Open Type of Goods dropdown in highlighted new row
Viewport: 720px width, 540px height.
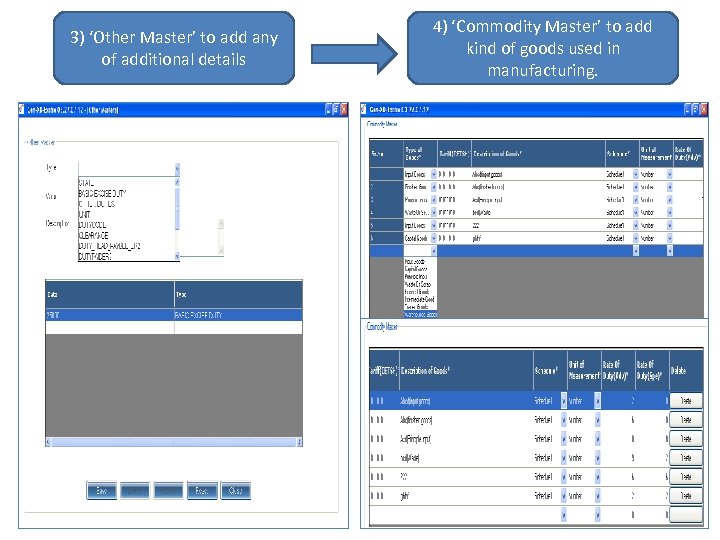point(433,251)
